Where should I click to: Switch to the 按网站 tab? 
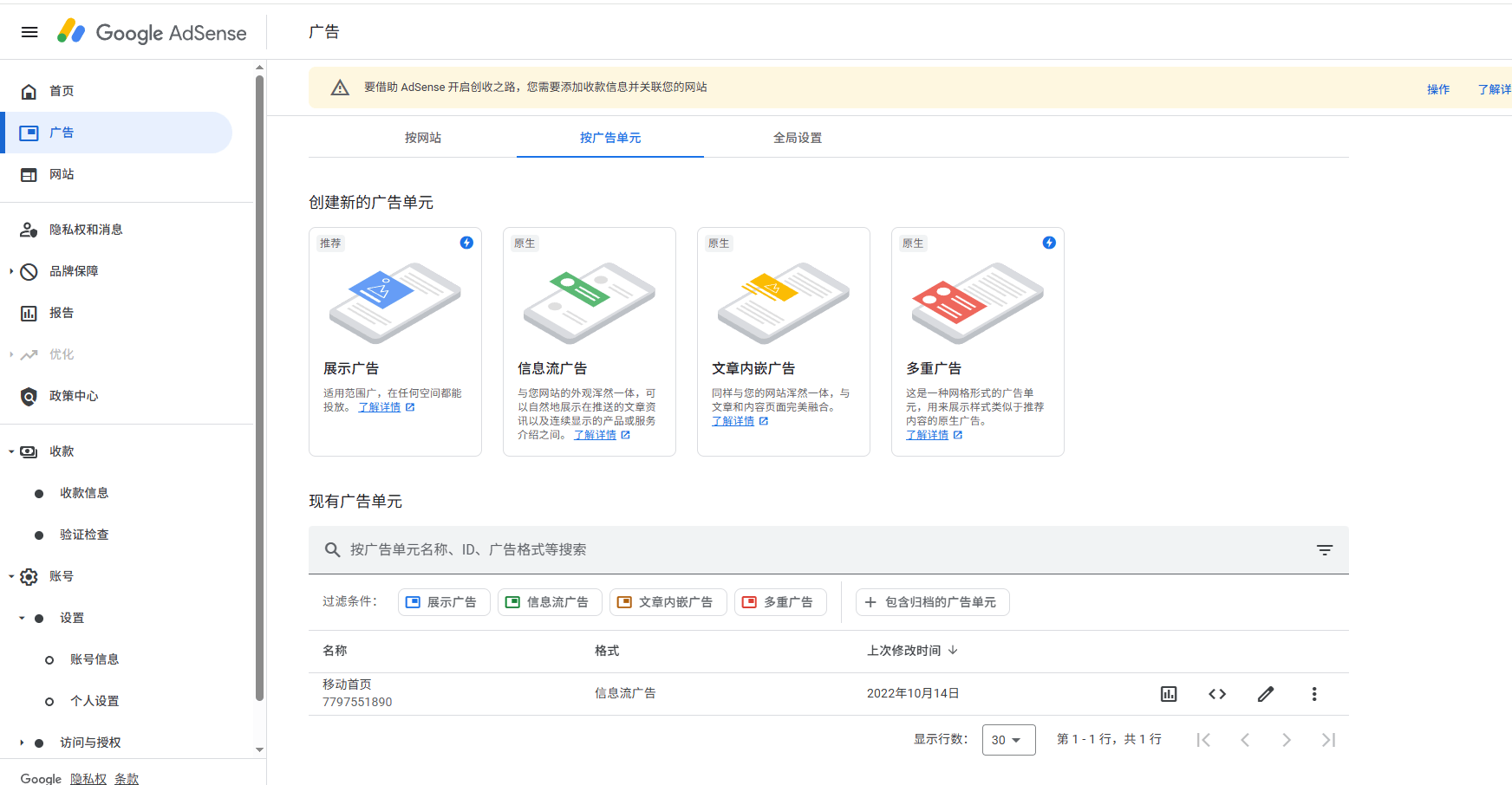(423, 138)
